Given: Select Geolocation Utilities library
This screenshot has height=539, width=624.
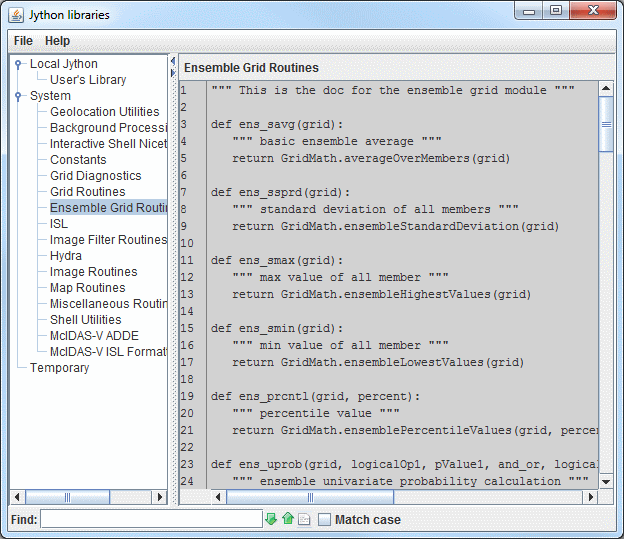Looking at the screenshot, I should [x=105, y=111].
